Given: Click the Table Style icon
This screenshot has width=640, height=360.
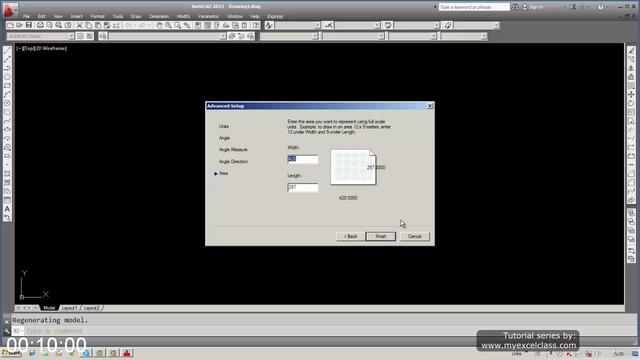Looking at the screenshot, I should pos(388,25).
